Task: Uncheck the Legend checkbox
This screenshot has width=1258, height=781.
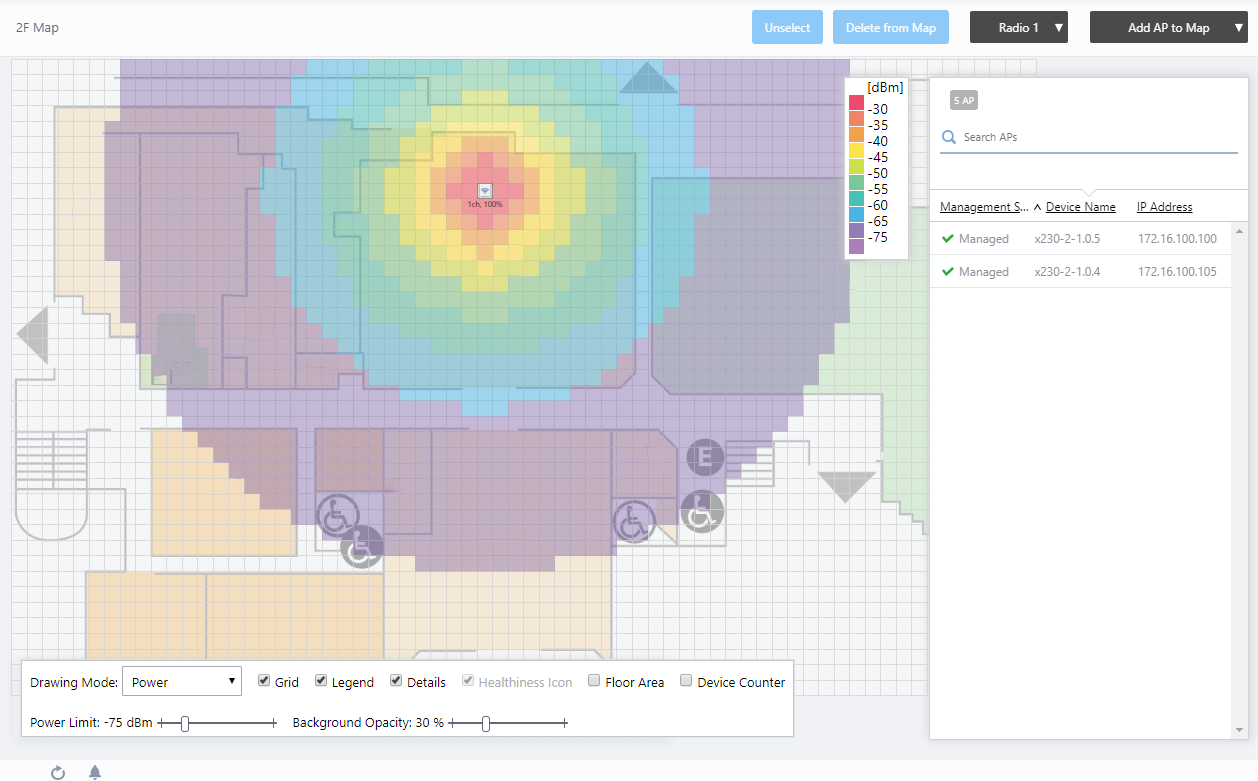Action: pos(321,681)
